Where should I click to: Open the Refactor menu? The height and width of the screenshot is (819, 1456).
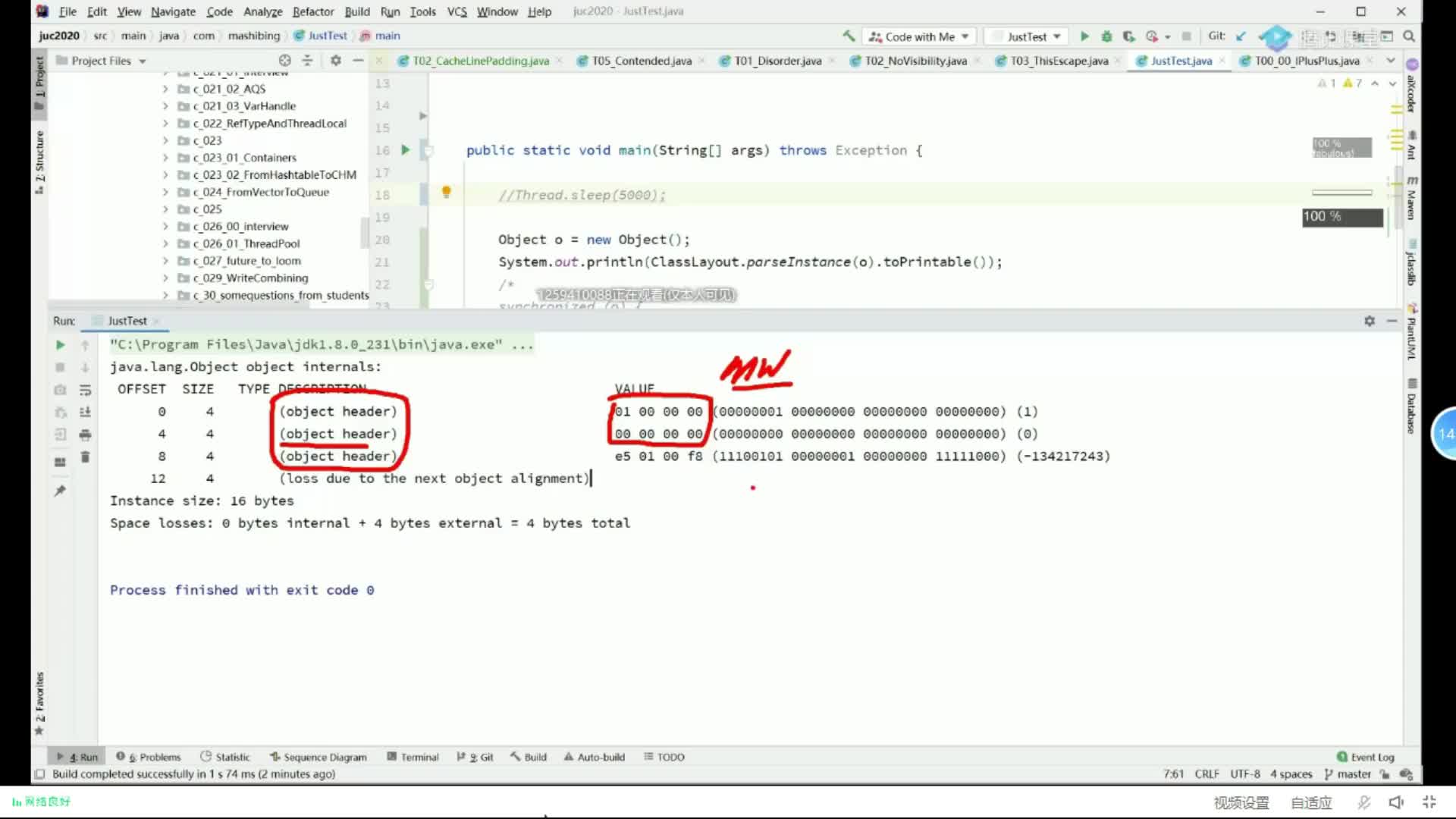(313, 11)
